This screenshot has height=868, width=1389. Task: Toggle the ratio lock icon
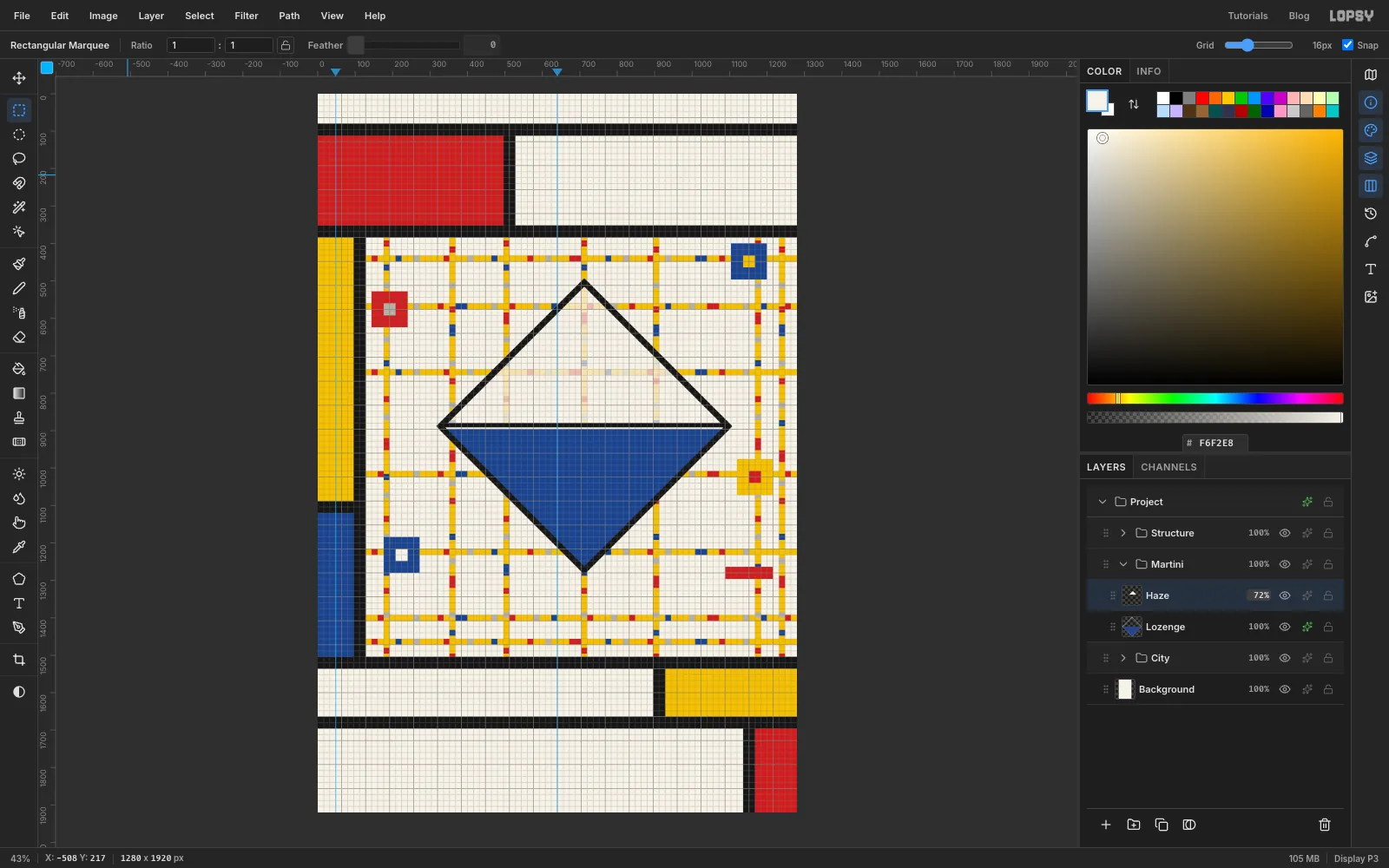286,45
